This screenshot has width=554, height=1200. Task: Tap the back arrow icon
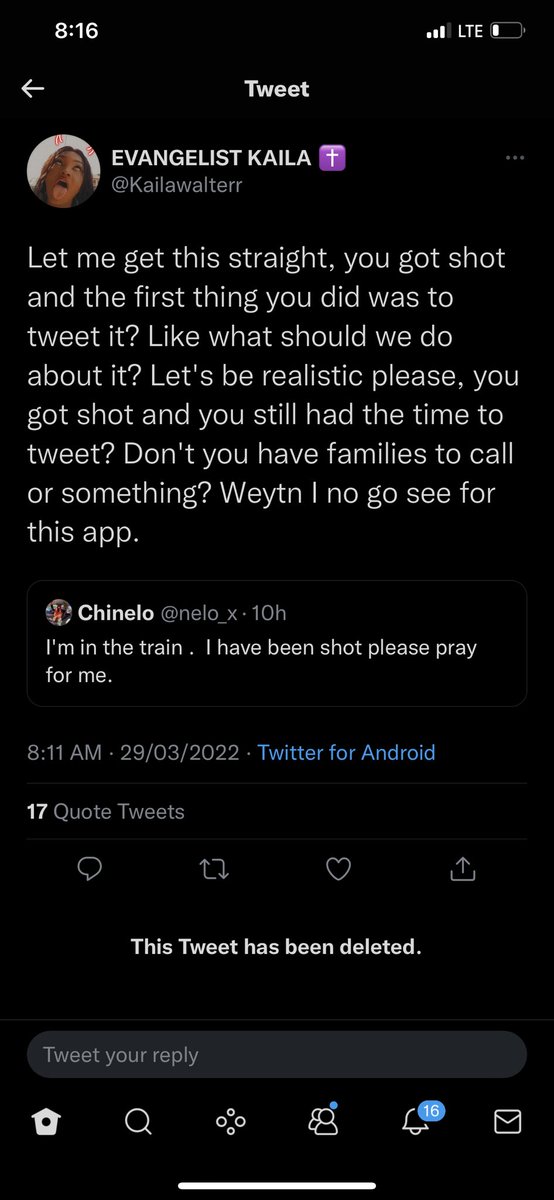(x=33, y=89)
